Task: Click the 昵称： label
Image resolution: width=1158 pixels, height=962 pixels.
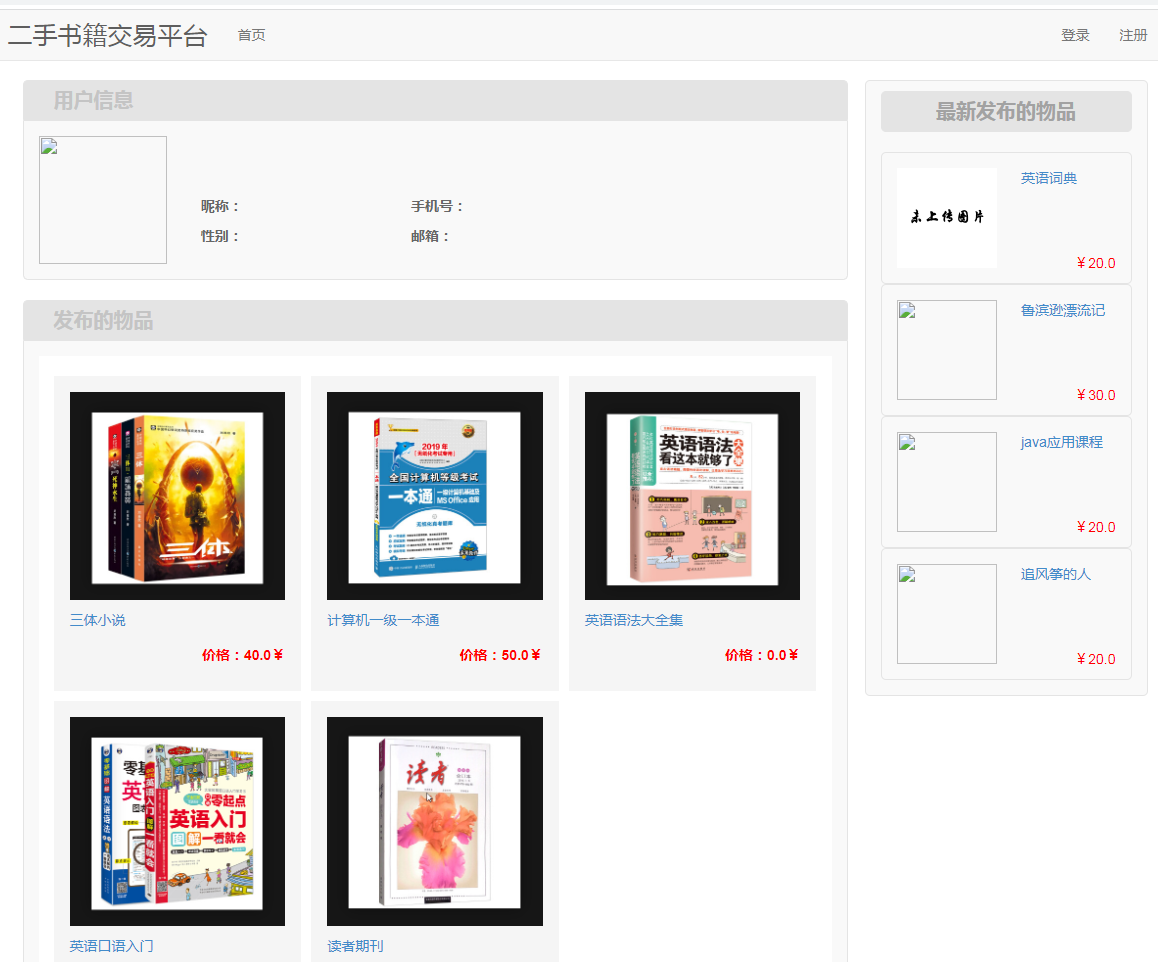Action: pos(221,206)
